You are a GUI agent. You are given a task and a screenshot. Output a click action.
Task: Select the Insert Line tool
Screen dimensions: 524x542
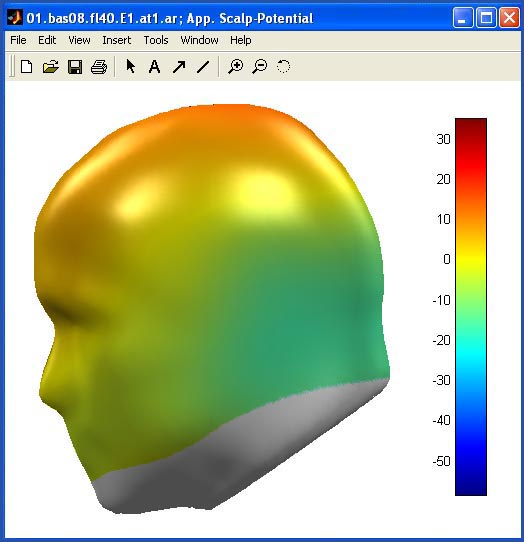click(203, 67)
